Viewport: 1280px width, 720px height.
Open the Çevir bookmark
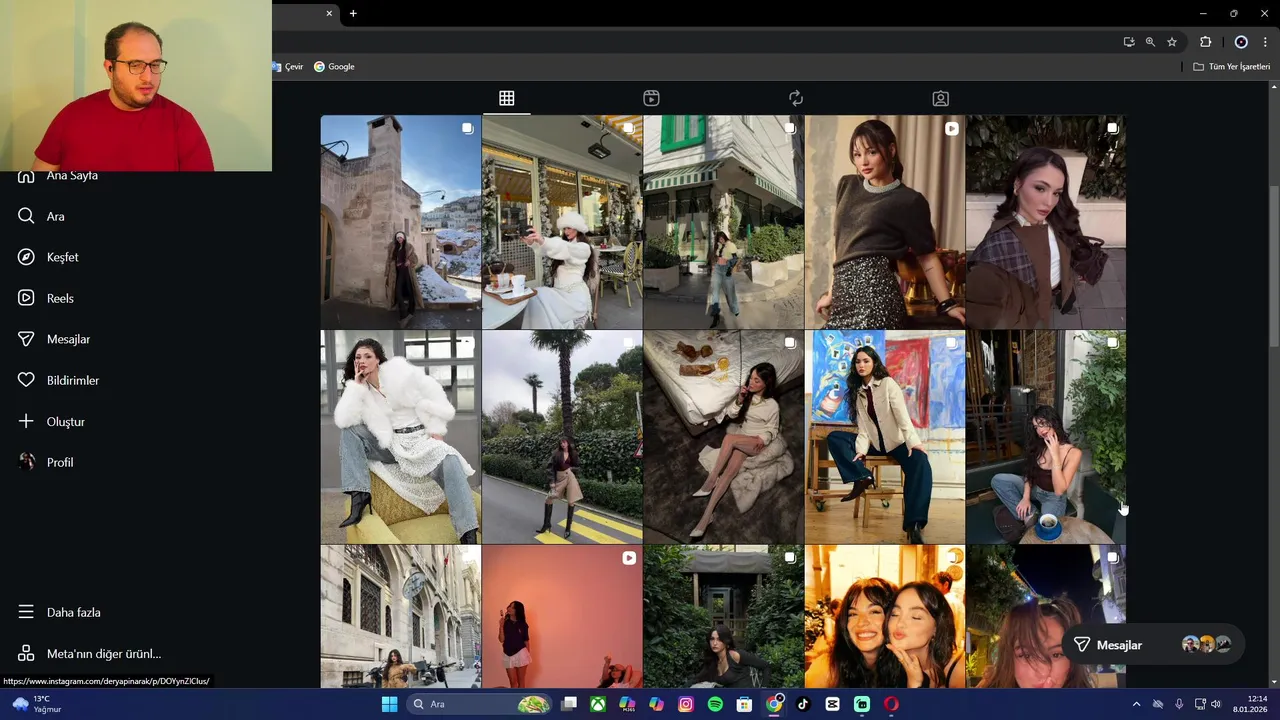pyautogui.click(x=287, y=67)
